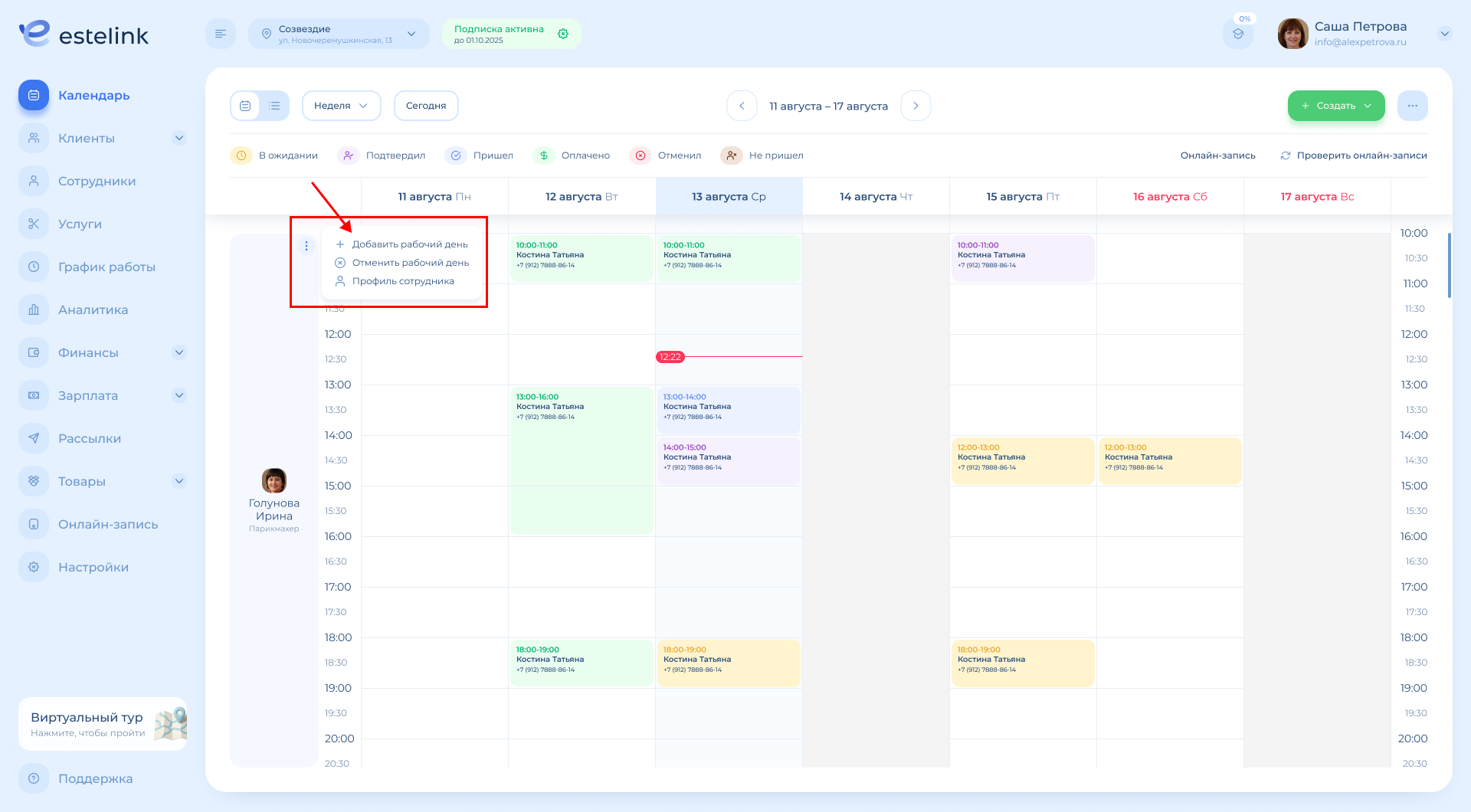Select 'Добавить рабочий день' menu item
Viewport: 1471px width, 812px height.
tap(409, 244)
